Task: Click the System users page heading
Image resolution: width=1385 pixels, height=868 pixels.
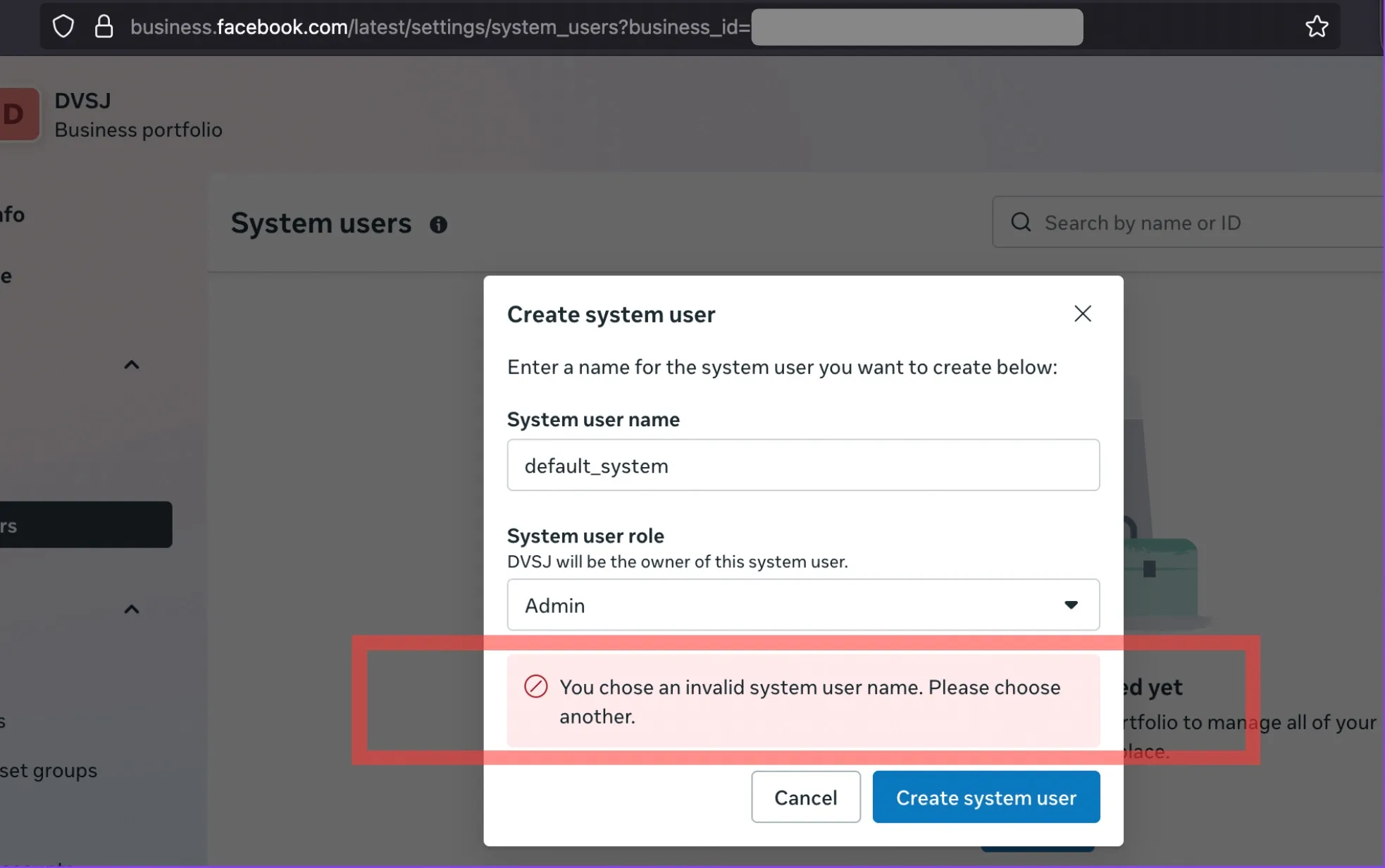Action: (321, 223)
